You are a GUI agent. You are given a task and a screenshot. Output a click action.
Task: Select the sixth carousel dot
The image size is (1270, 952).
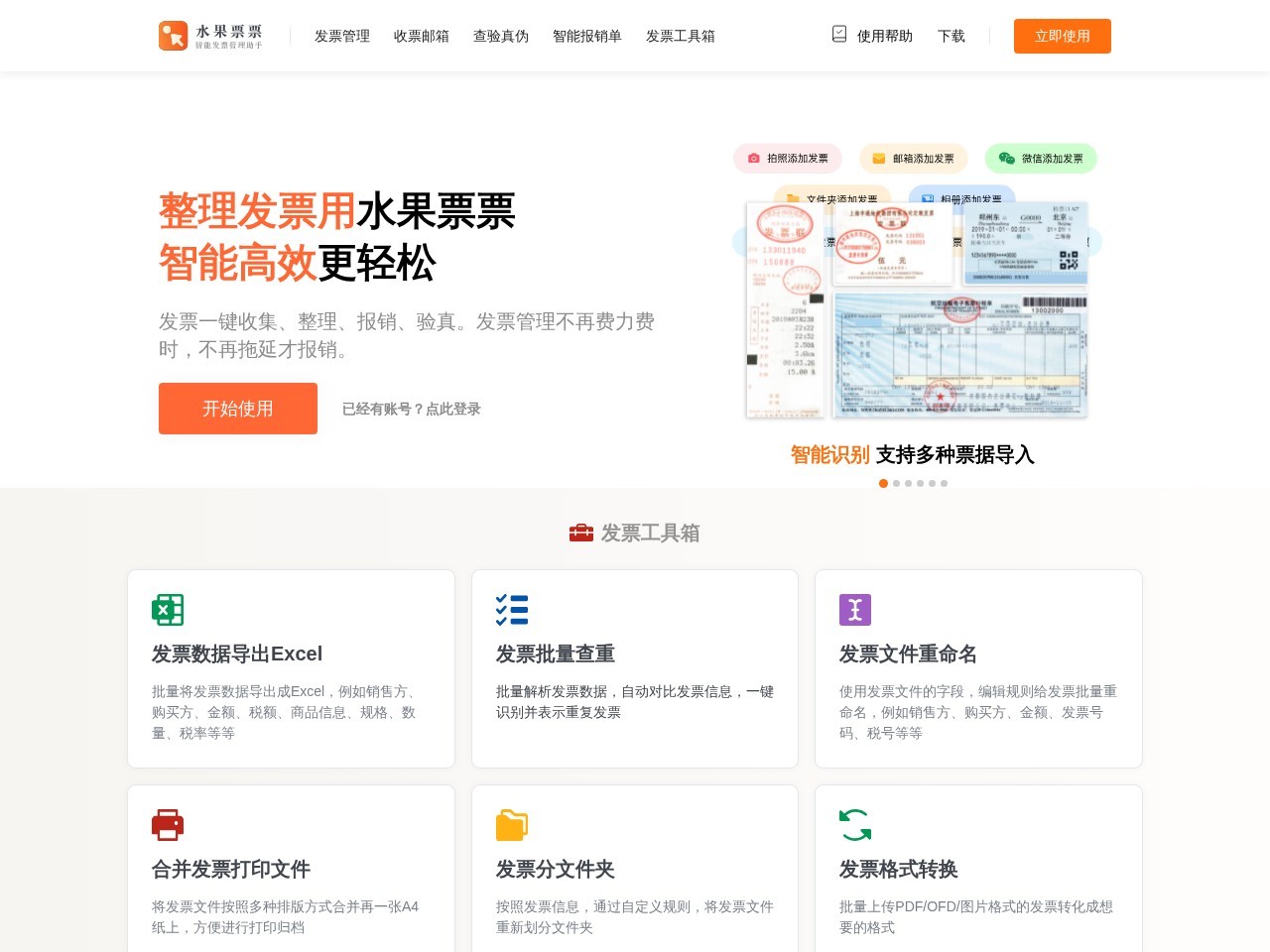point(945,484)
